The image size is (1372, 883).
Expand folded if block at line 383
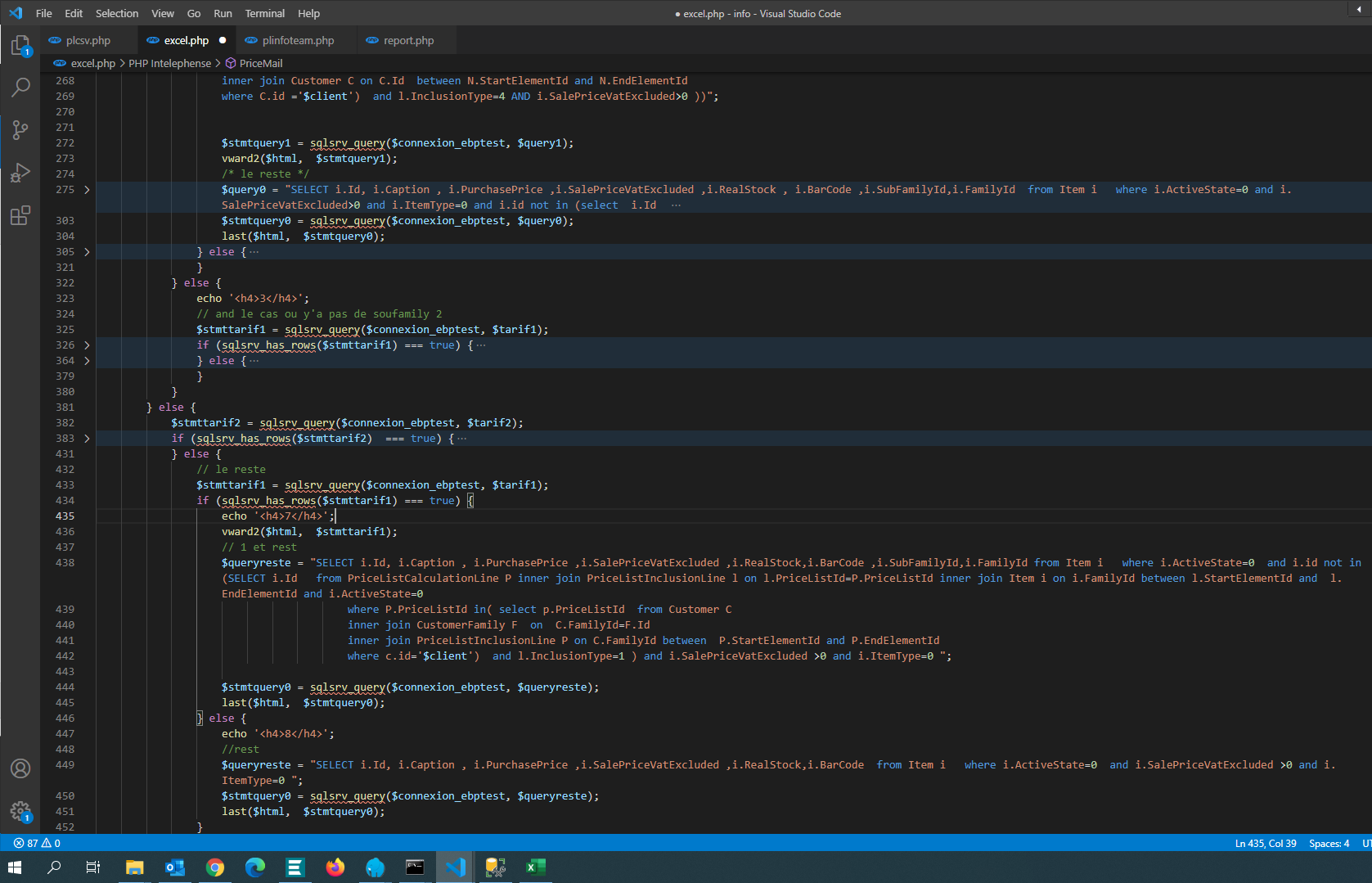87,439
